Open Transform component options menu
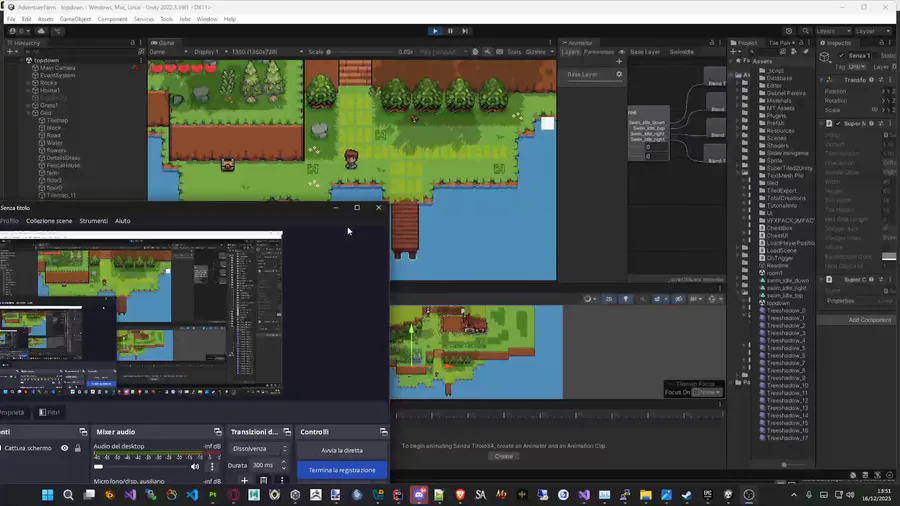Image resolution: width=900 pixels, height=506 pixels. pyautogui.click(x=890, y=80)
